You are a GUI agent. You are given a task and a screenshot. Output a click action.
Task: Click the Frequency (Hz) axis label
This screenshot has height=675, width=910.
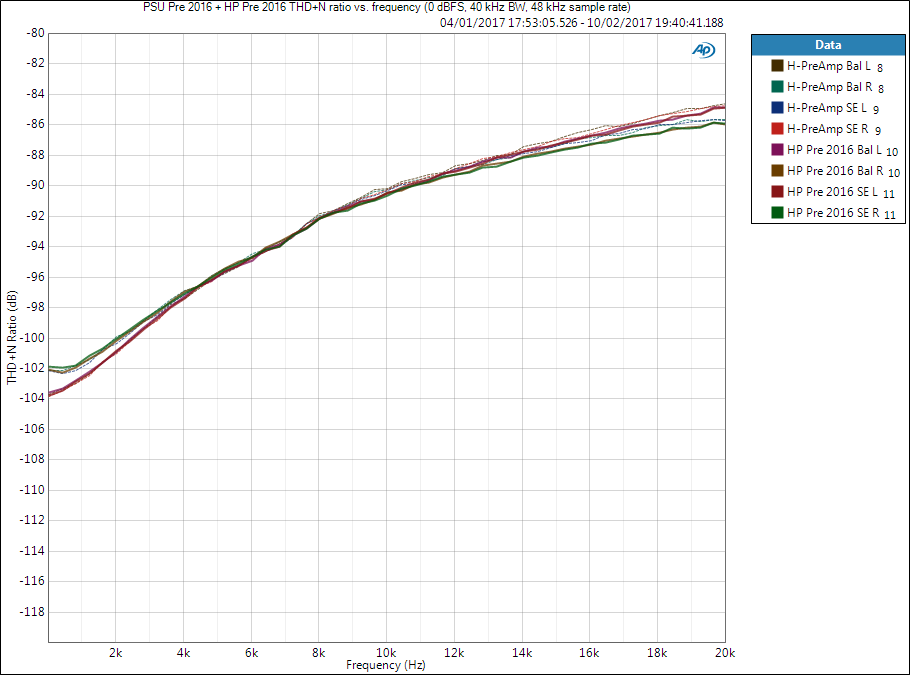(386, 665)
